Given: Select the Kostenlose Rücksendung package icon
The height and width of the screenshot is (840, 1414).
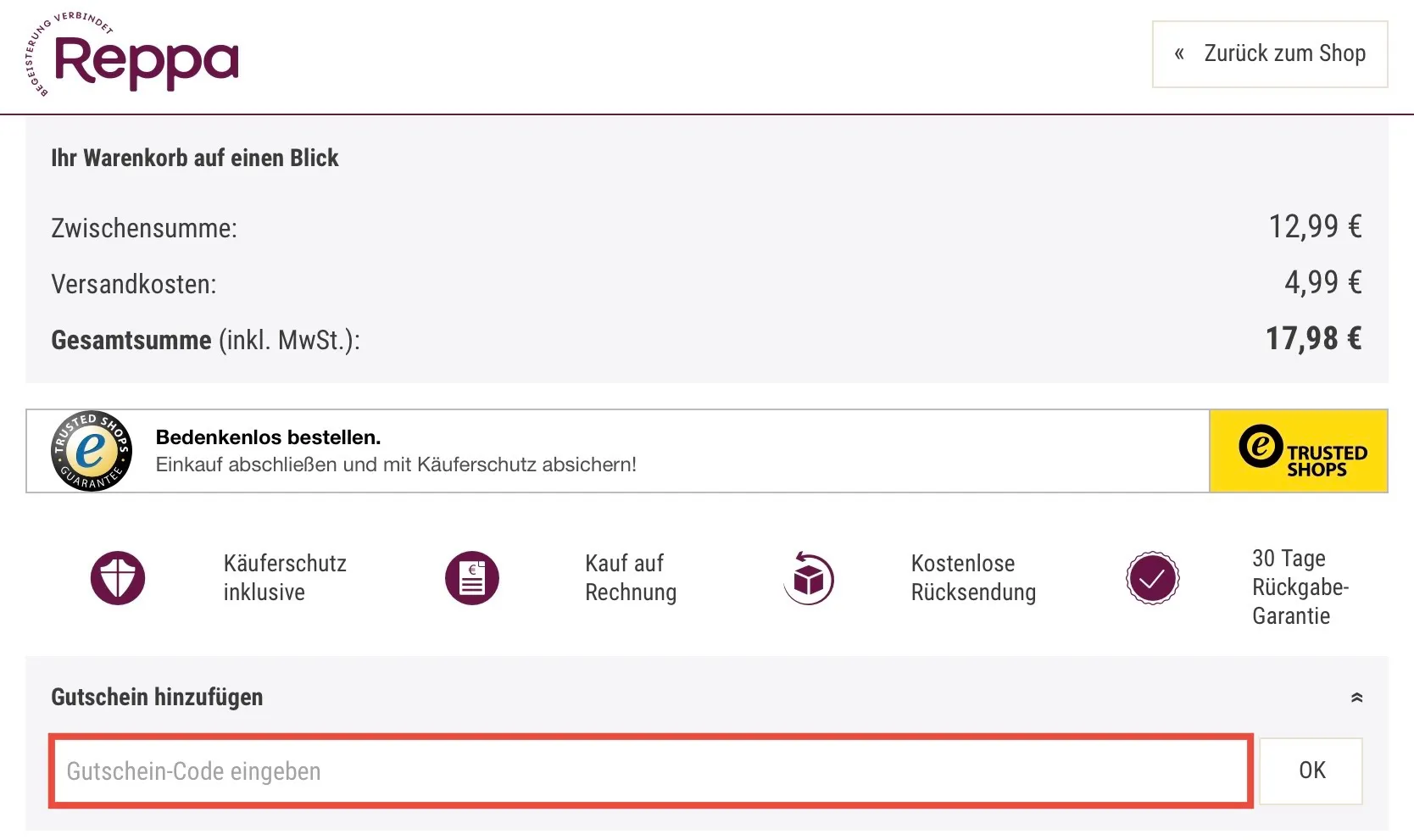Looking at the screenshot, I should [808, 578].
